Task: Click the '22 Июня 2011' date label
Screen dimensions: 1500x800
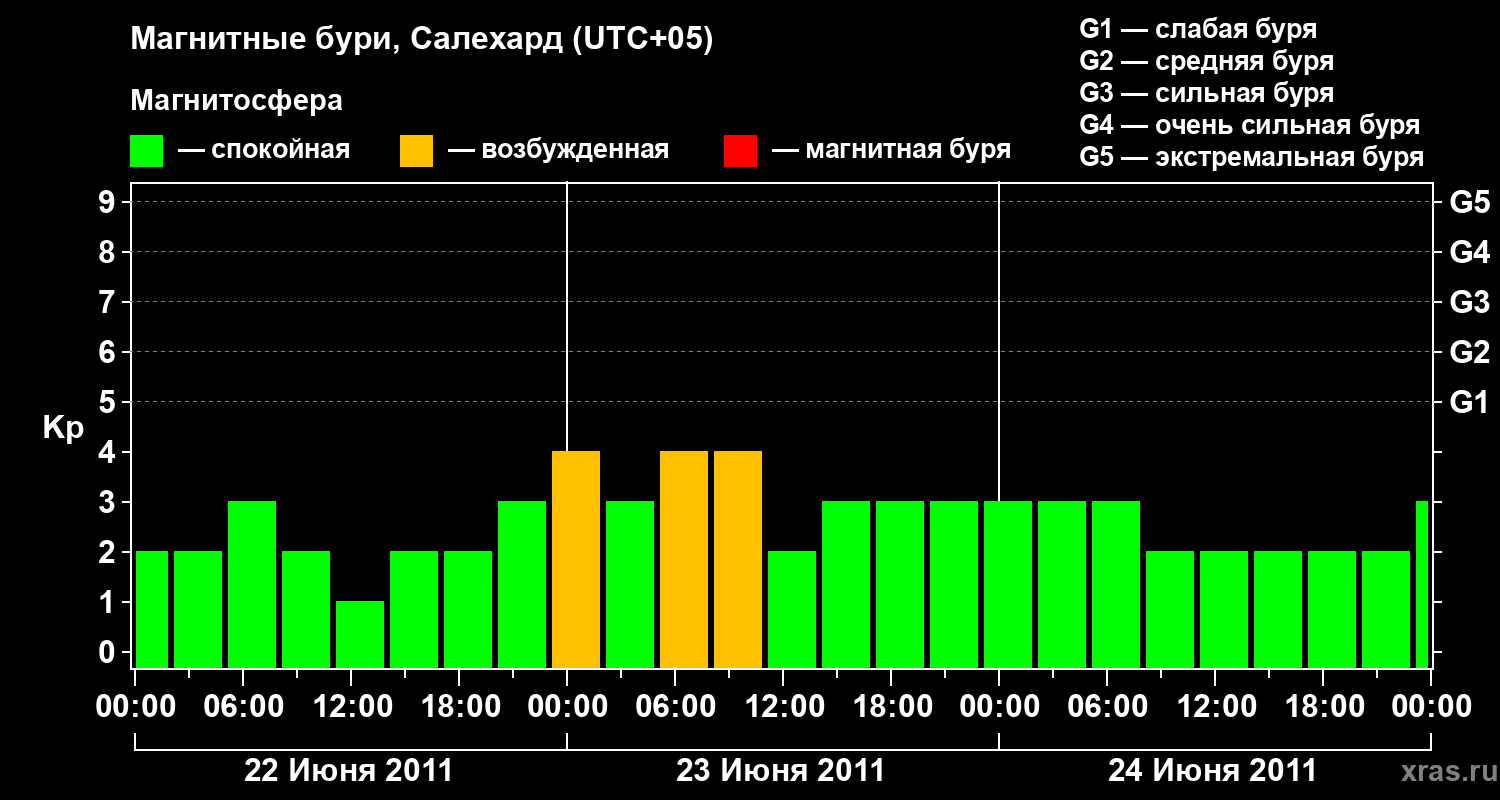Action: [x=349, y=771]
